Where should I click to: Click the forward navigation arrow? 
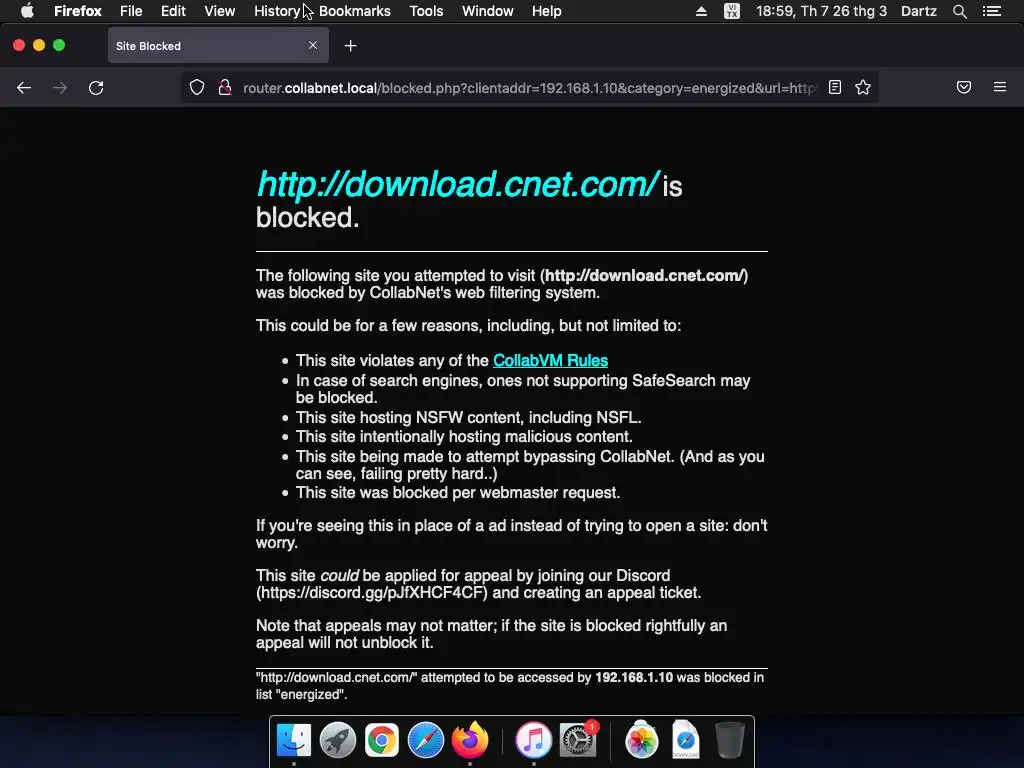60,88
